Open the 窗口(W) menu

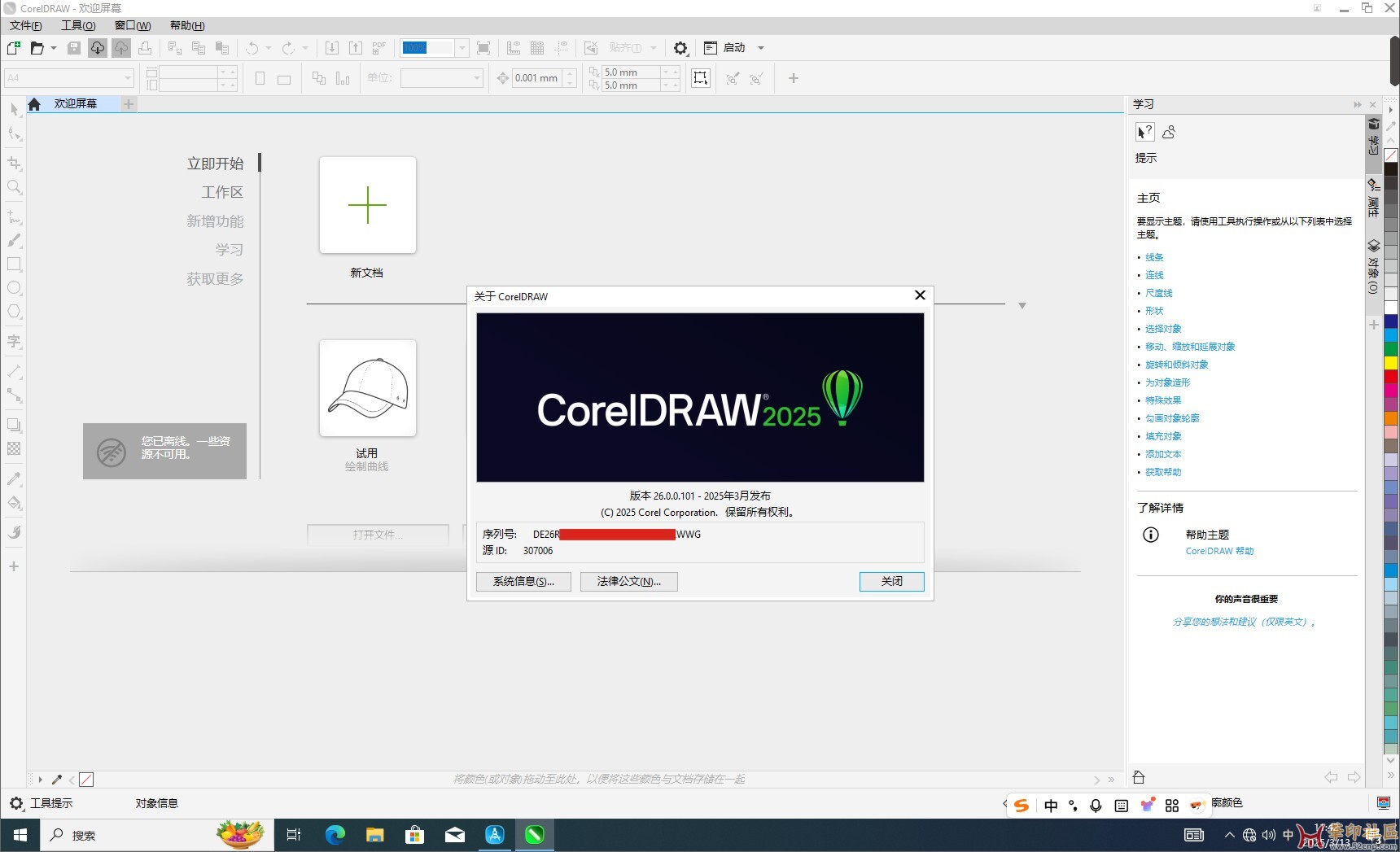(x=133, y=25)
